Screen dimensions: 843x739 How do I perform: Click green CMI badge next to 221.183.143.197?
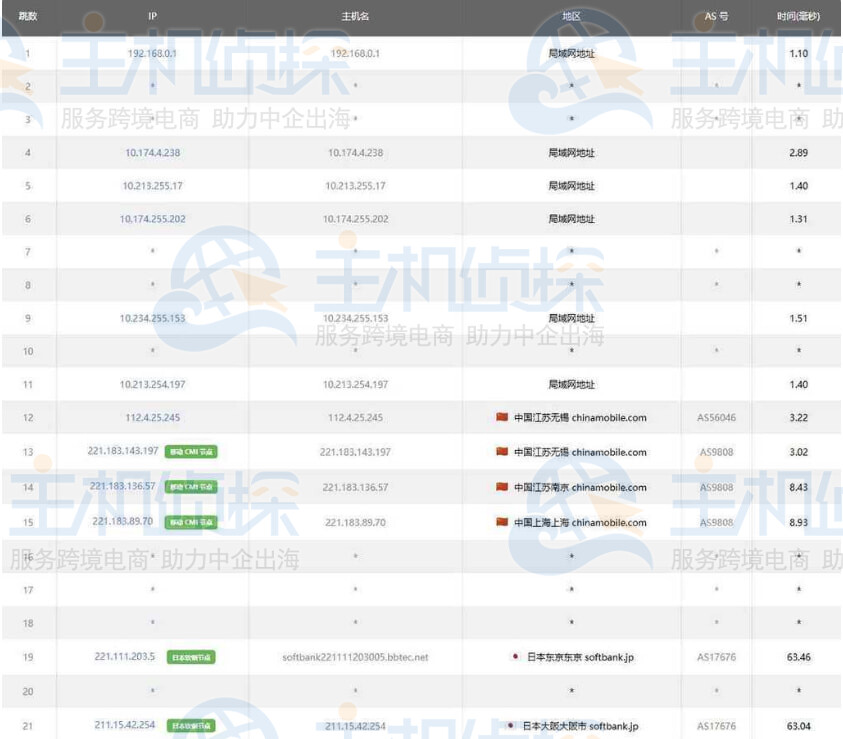pyautogui.click(x=191, y=452)
